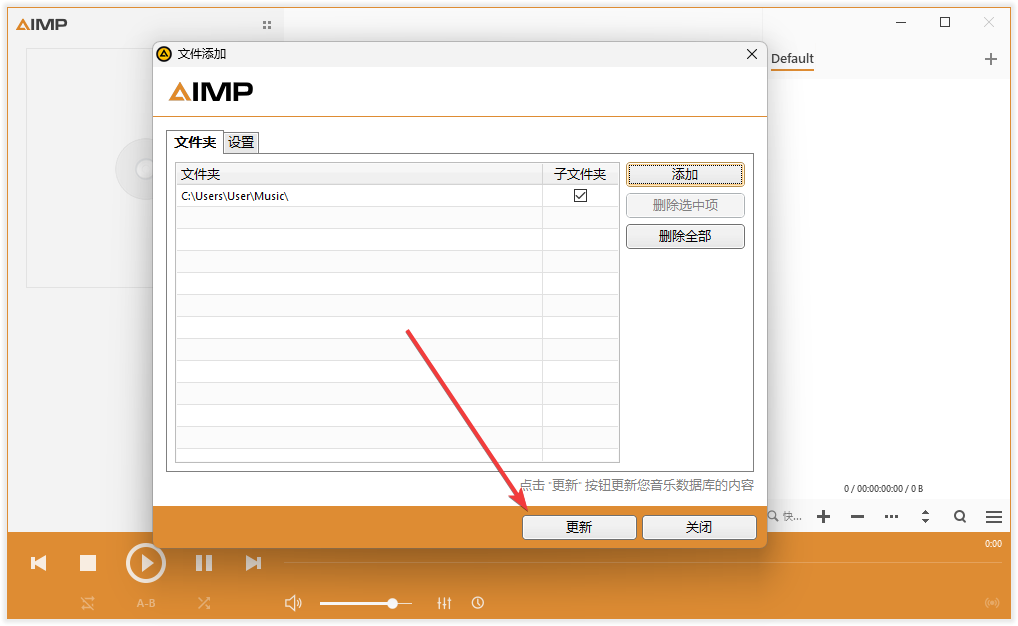
Task: Open the playlist sorting arrows control
Action: click(925, 516)
